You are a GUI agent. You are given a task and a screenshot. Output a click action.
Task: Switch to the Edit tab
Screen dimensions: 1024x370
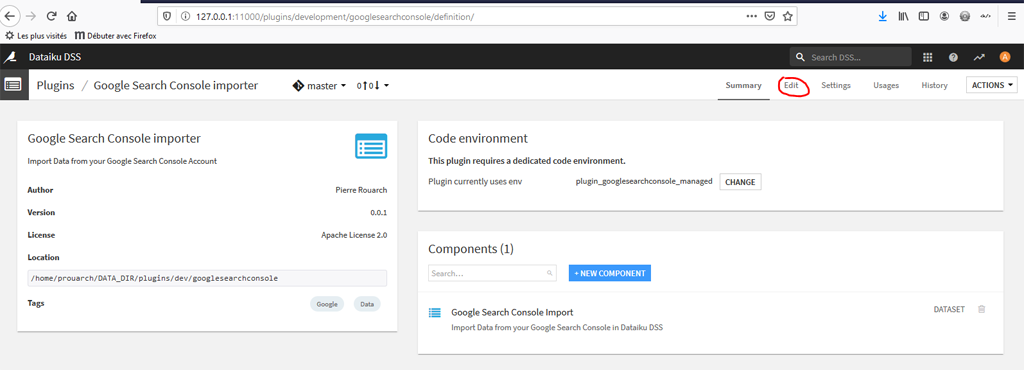[x=792, y=85]
